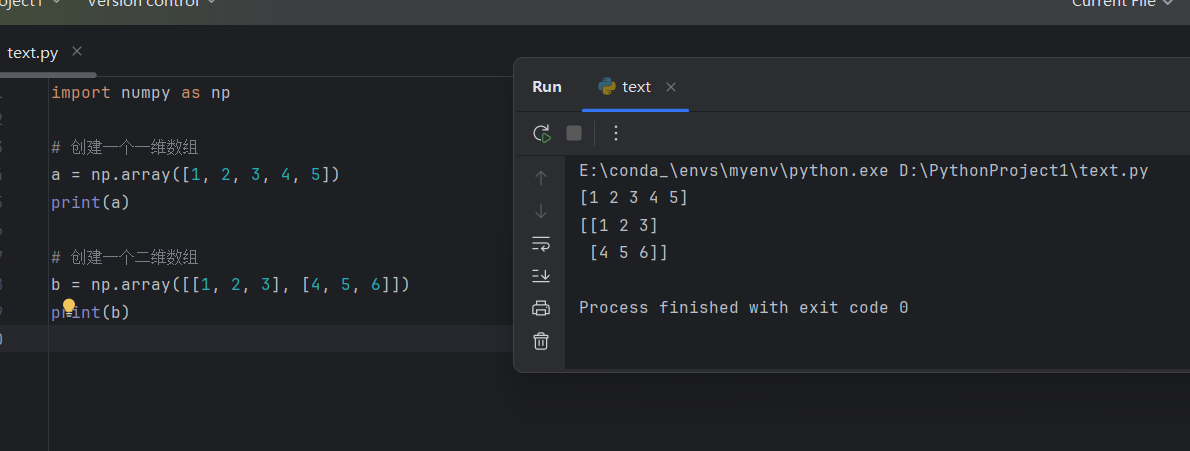
Task: Close the text.py editor tab
Action: (x=77, y=52)
